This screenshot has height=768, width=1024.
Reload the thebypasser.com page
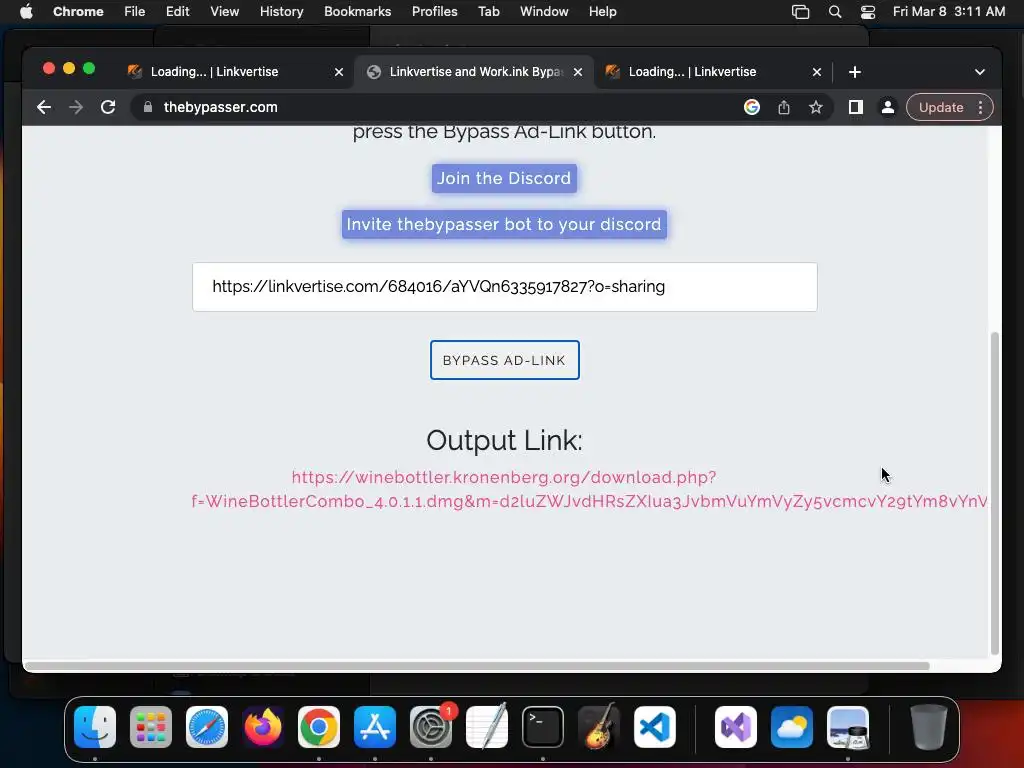108,107
